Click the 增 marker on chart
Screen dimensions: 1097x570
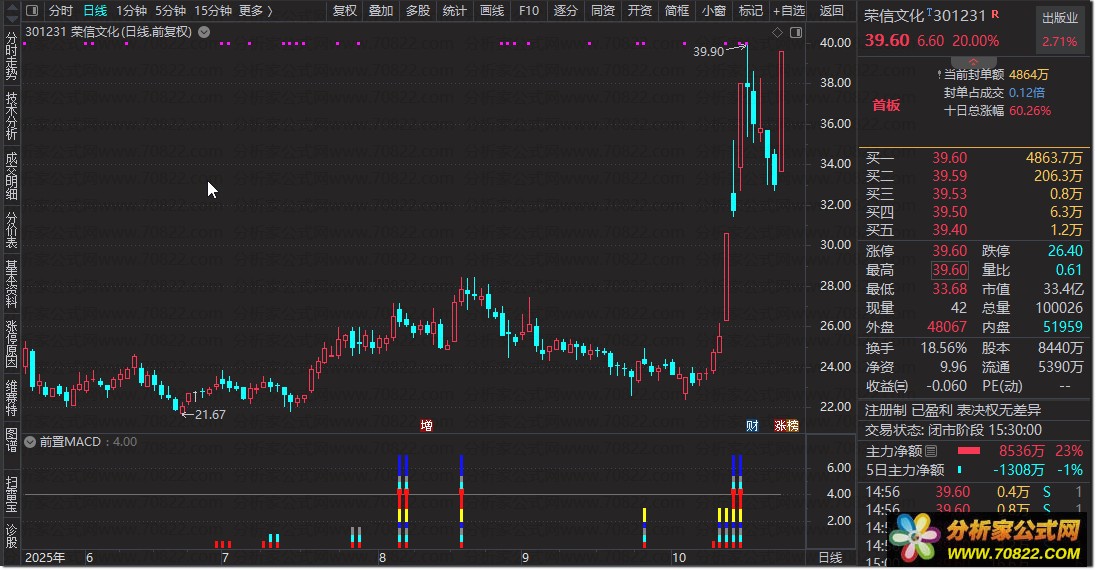point(426,425)
